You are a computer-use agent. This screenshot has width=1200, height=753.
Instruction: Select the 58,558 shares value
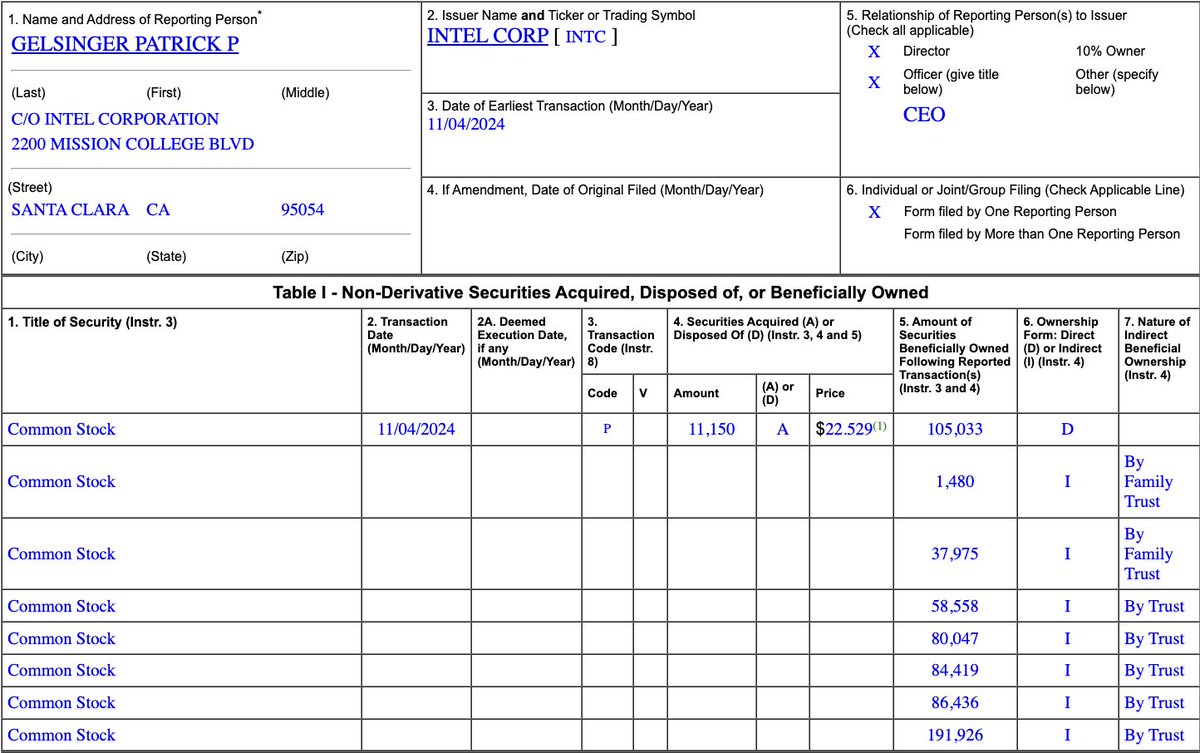click(955, 606)
